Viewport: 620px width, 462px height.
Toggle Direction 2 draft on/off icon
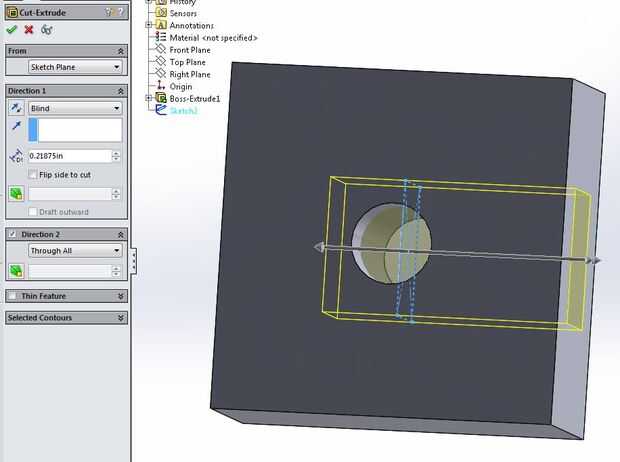[16, 271]
